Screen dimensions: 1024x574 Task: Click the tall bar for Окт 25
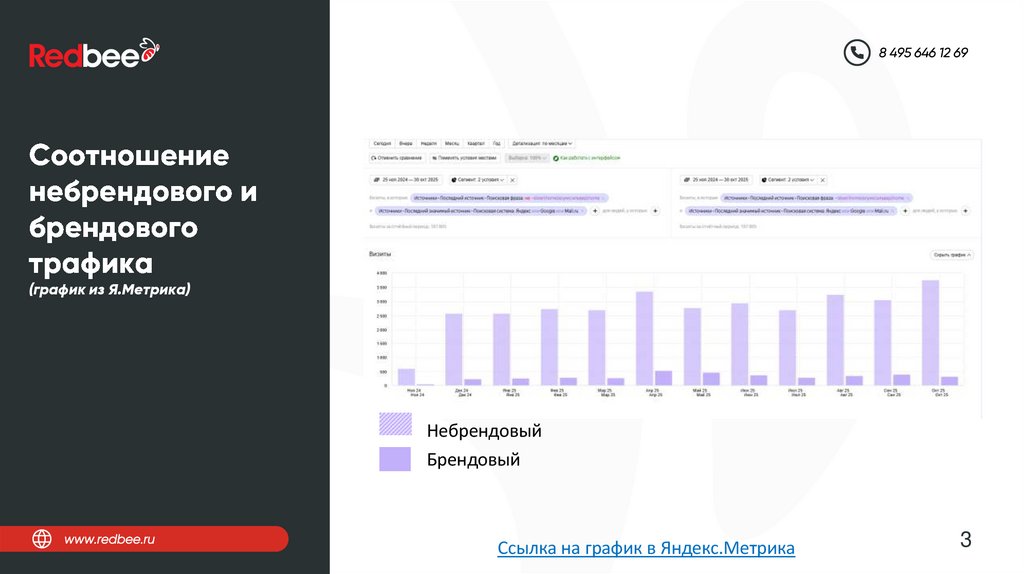(x=930, y=332)
